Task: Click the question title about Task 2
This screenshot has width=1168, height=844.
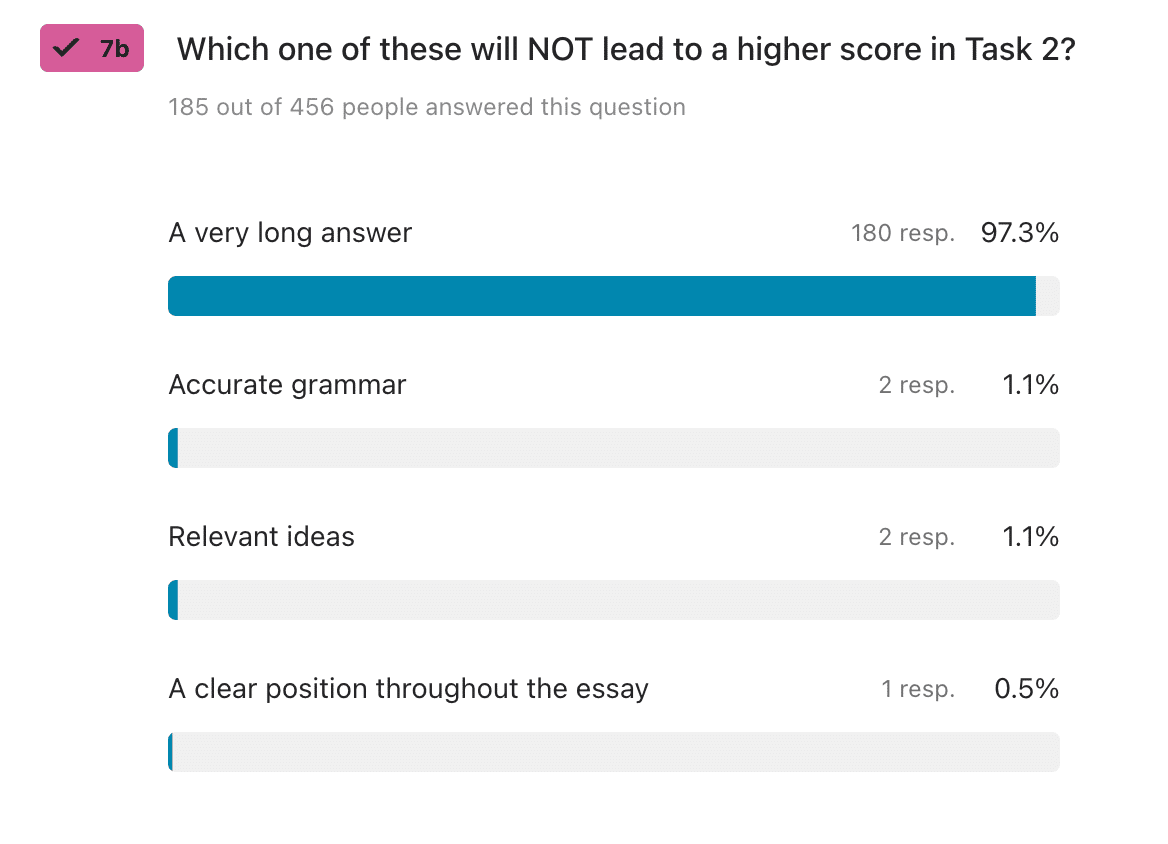Action: click(626, 50)
